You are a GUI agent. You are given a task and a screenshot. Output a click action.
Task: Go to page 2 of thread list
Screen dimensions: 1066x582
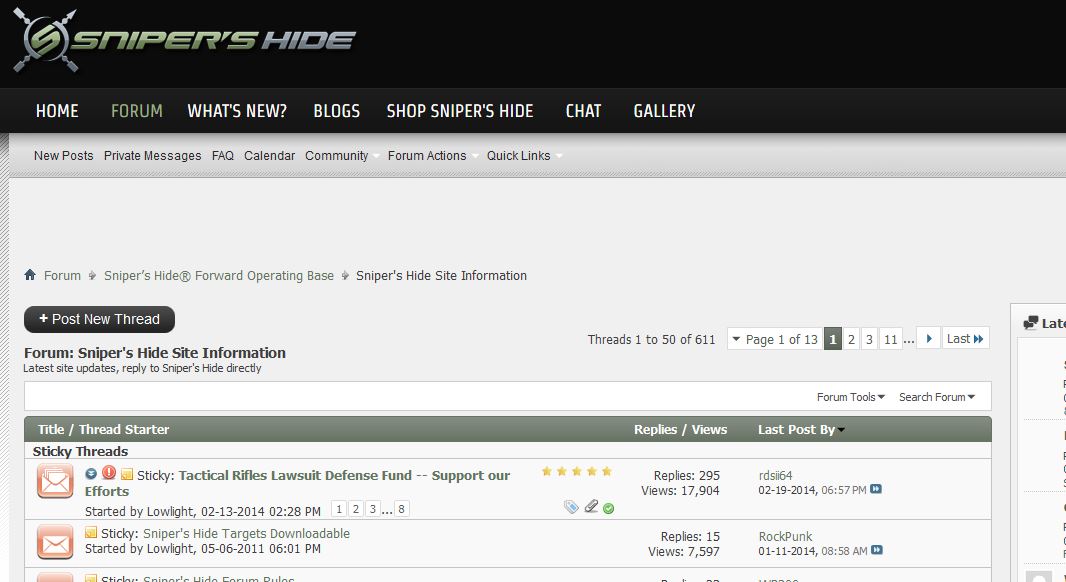(x=851, y=339)
